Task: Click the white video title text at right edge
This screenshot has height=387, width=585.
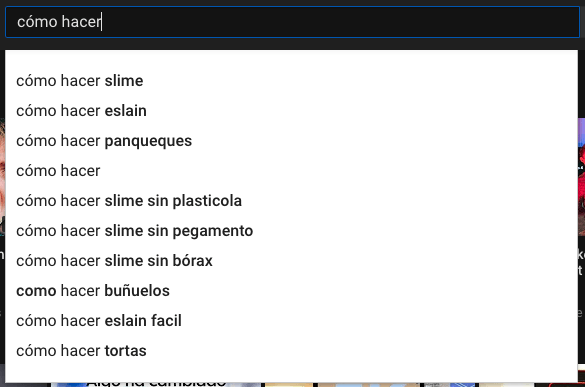Action: 581,262
